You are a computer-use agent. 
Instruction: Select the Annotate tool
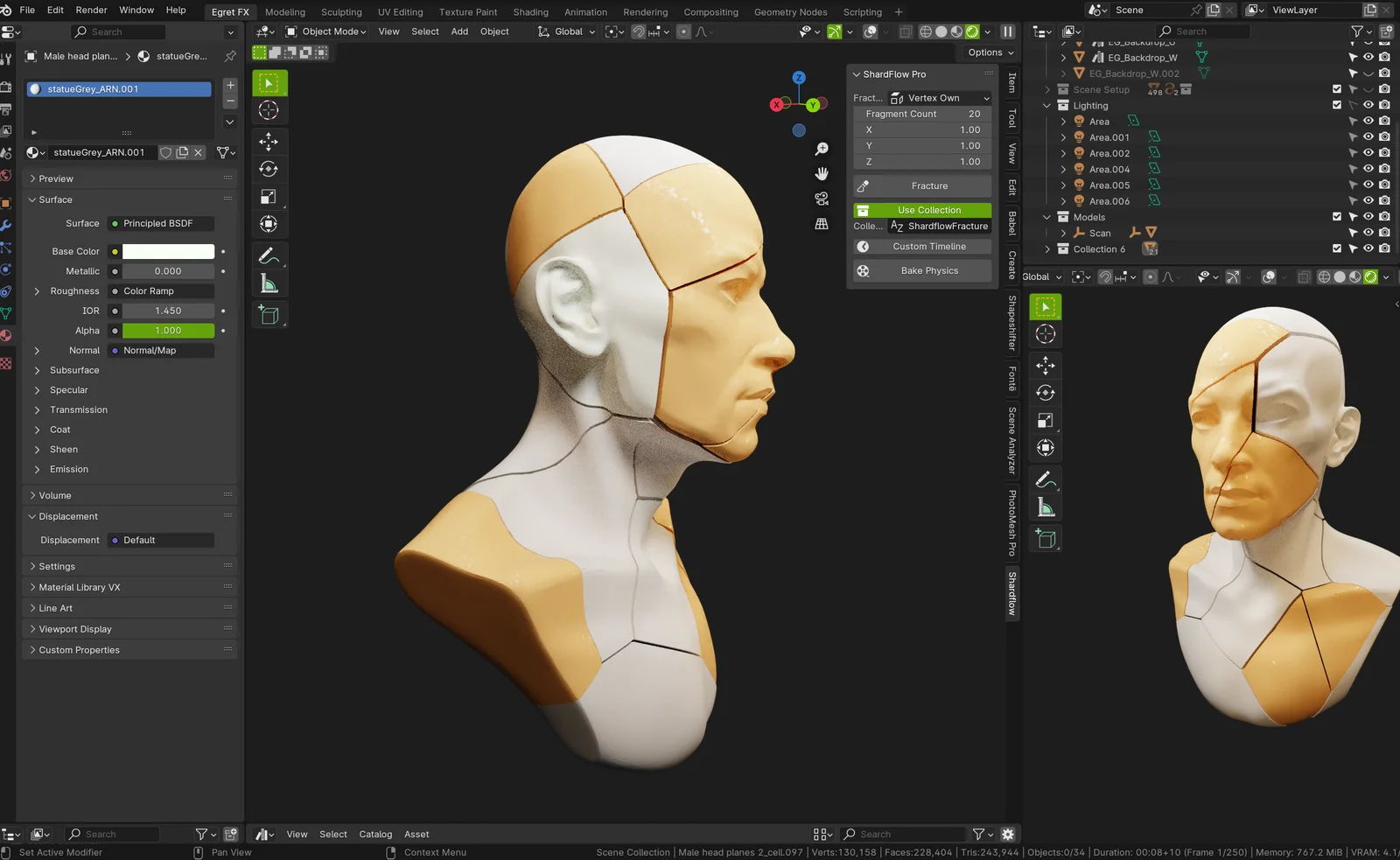coord(269,253)
